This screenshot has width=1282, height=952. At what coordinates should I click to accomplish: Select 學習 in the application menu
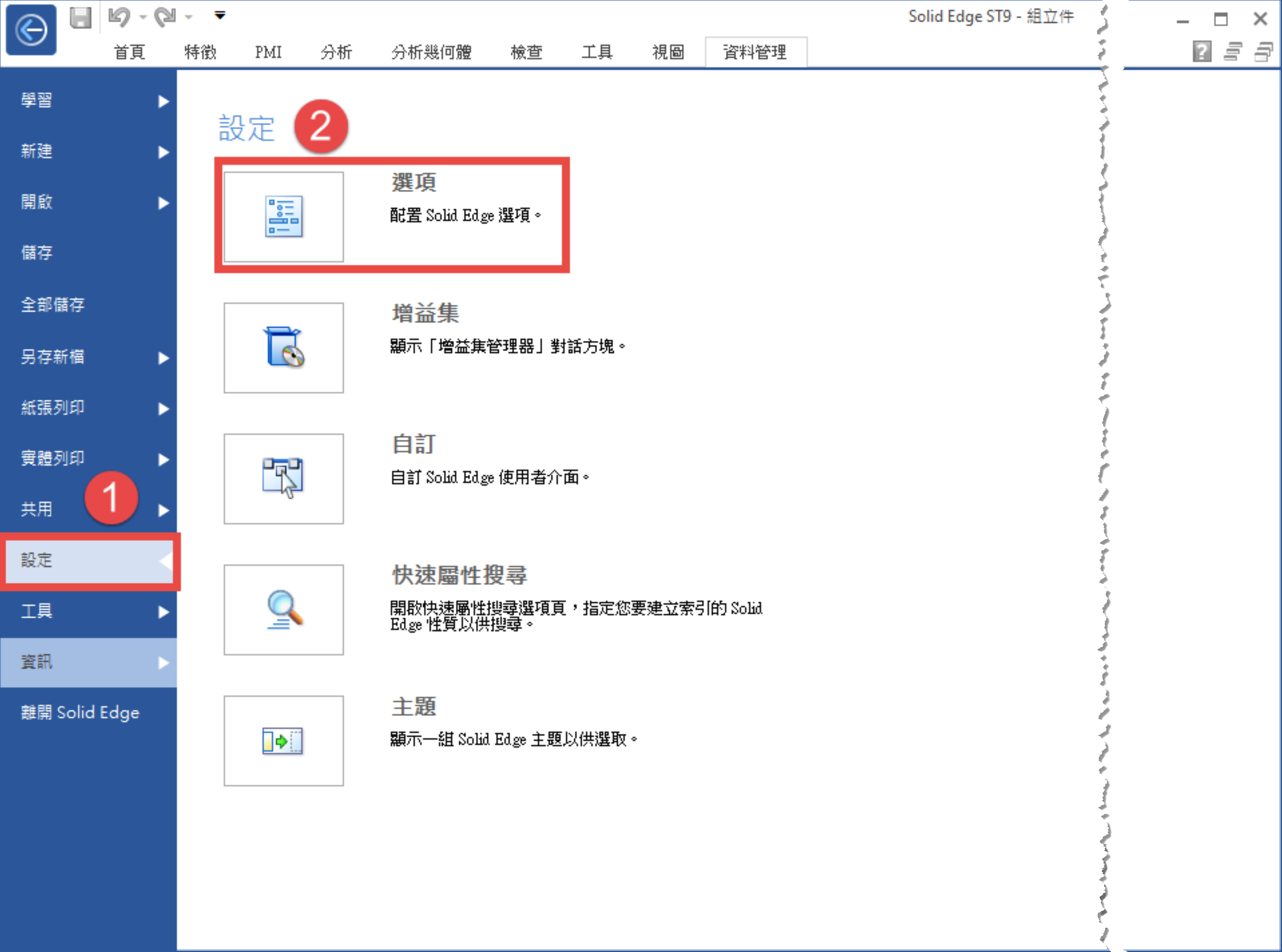(x=89, y=101)
